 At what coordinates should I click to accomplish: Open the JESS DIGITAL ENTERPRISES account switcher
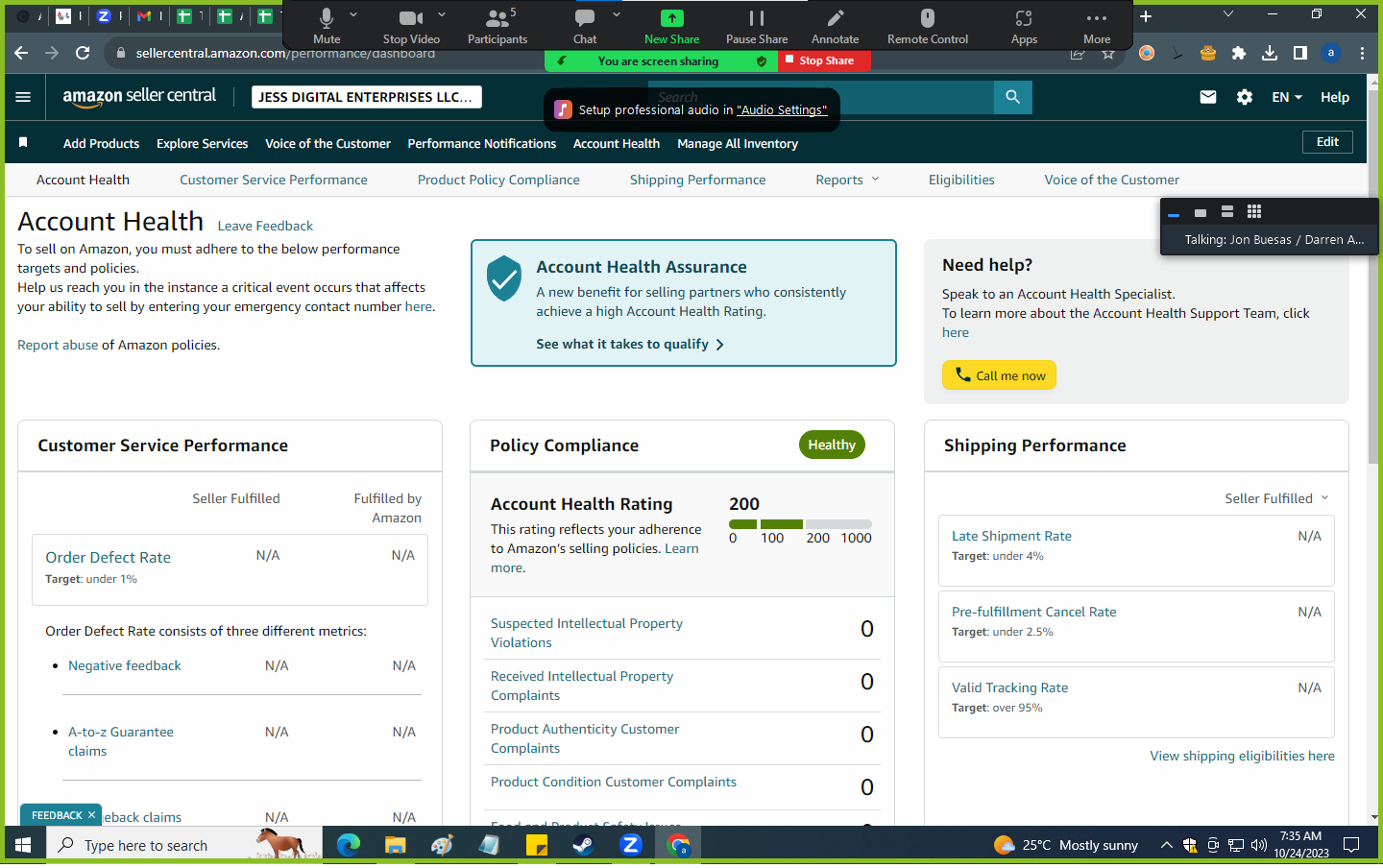click(366, 97)
